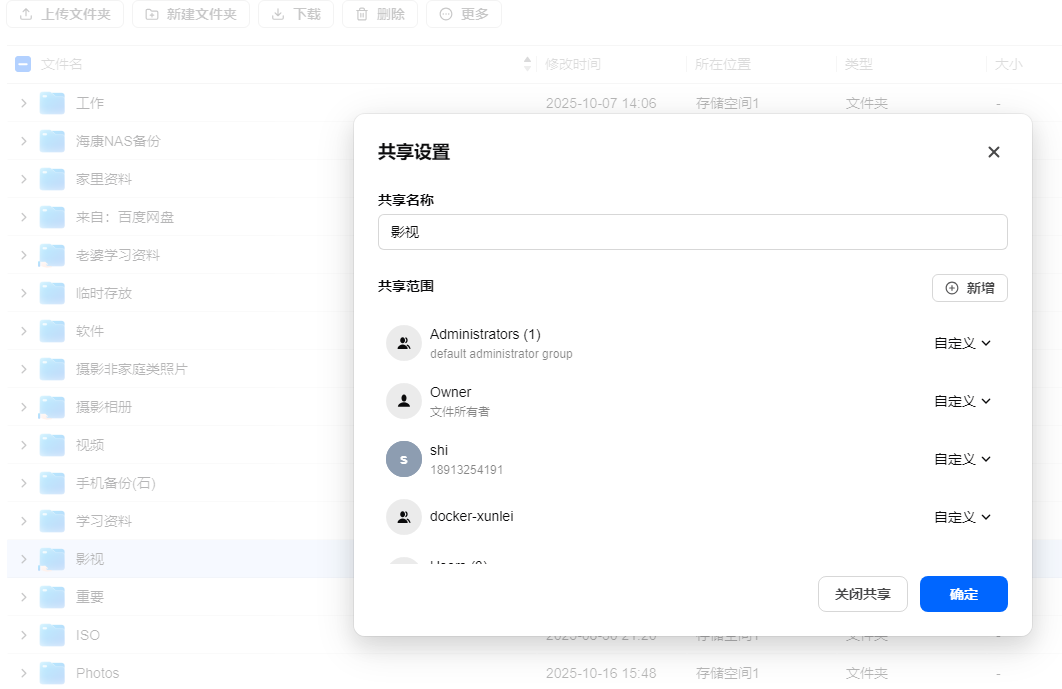This screenshot has height=689, width=1062.
Task: Click the shi user avatar
Action: 404,459
